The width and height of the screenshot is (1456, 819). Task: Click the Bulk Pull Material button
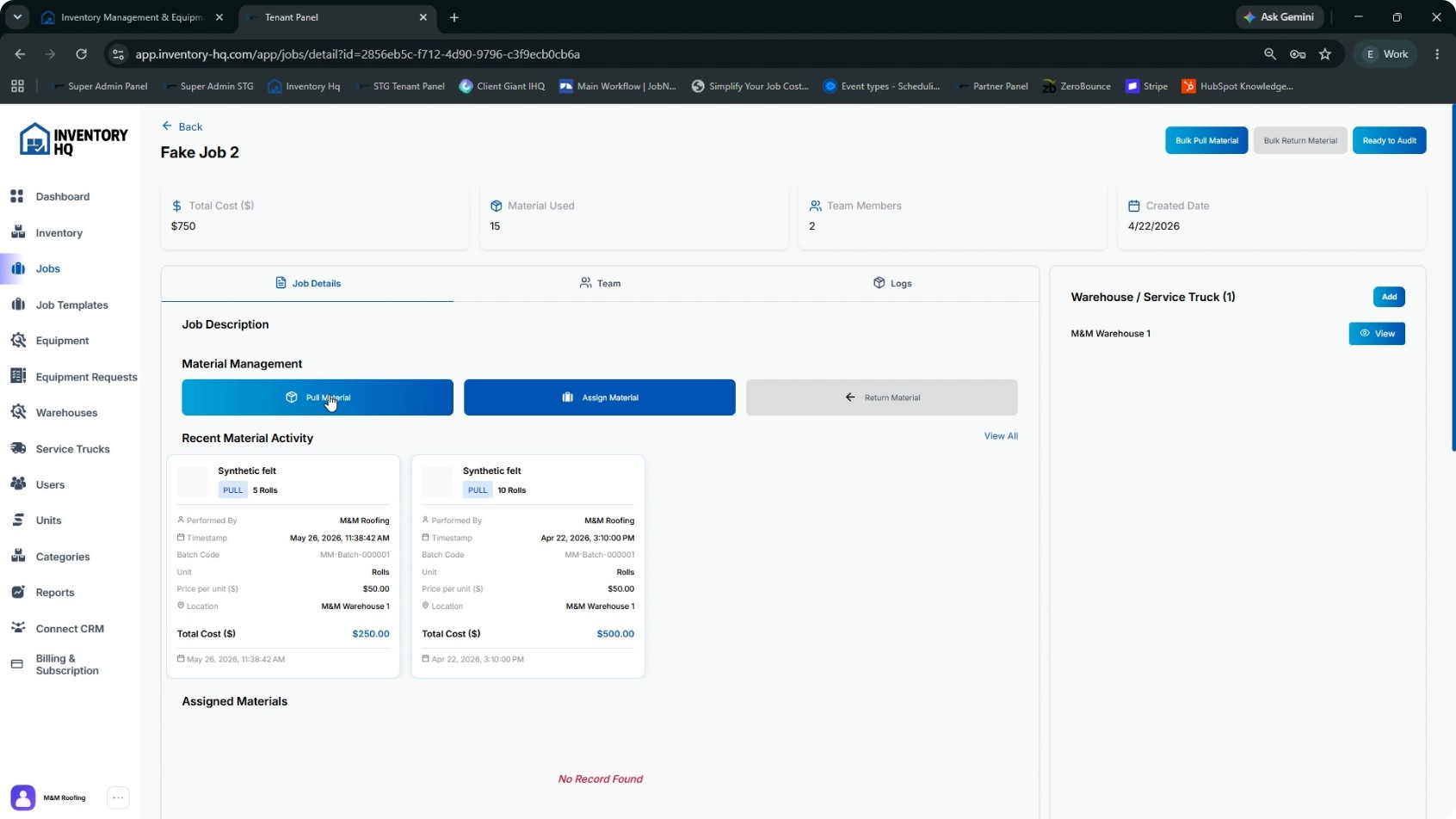pyautogui.click(x=1206, y=140)
